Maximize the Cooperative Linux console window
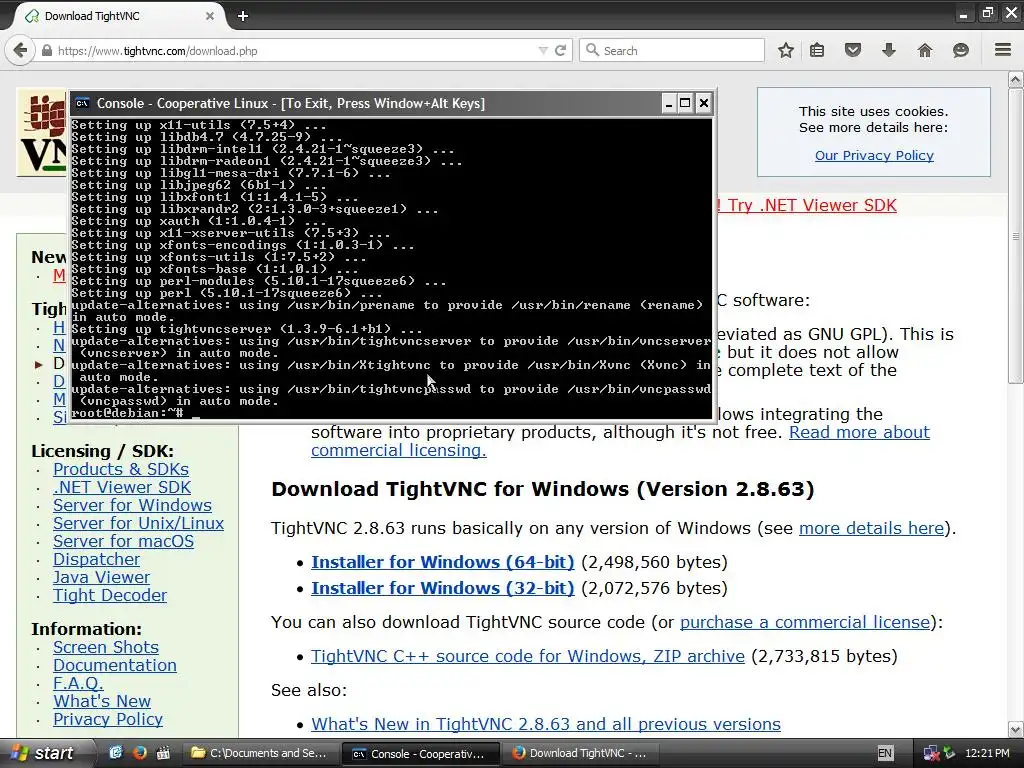1024x768 pixels. point(685,103)
